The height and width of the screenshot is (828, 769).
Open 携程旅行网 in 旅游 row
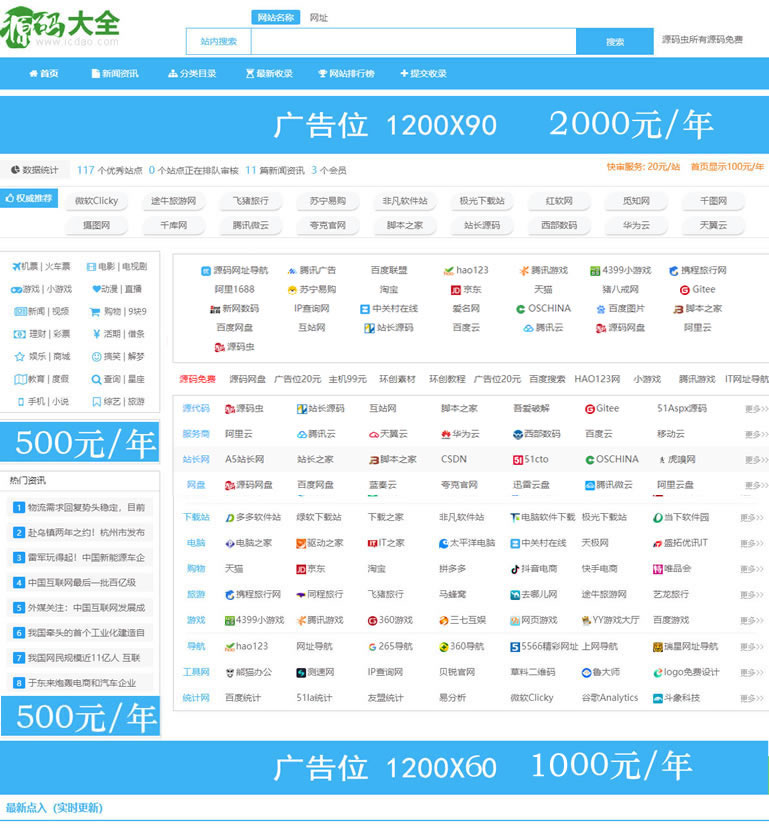(253, 595)
